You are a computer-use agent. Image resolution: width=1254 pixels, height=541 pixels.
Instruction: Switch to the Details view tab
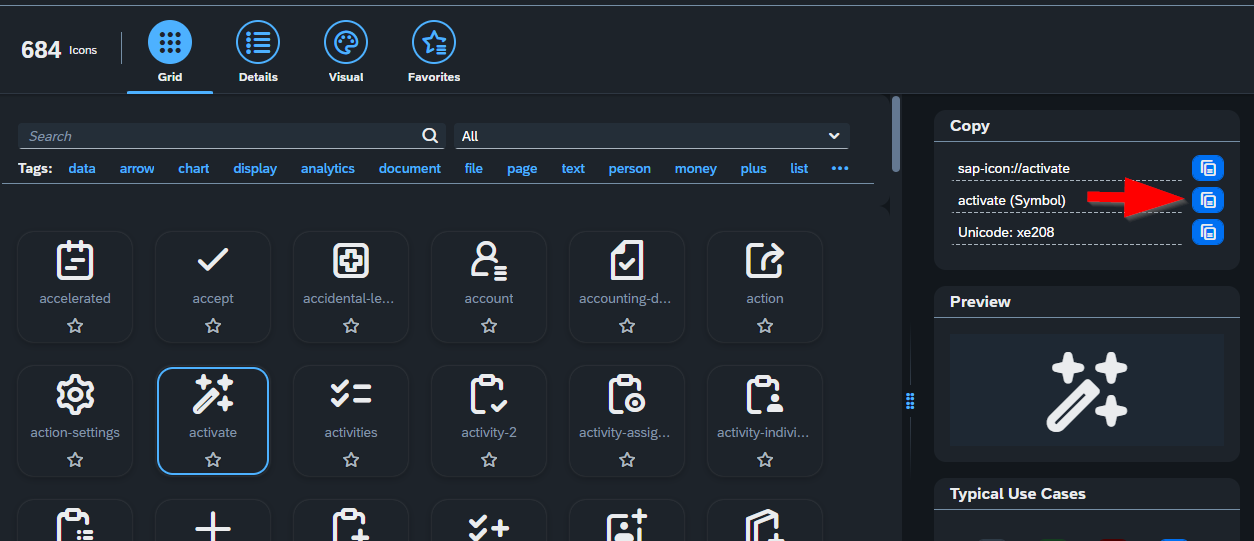point(258,53)
